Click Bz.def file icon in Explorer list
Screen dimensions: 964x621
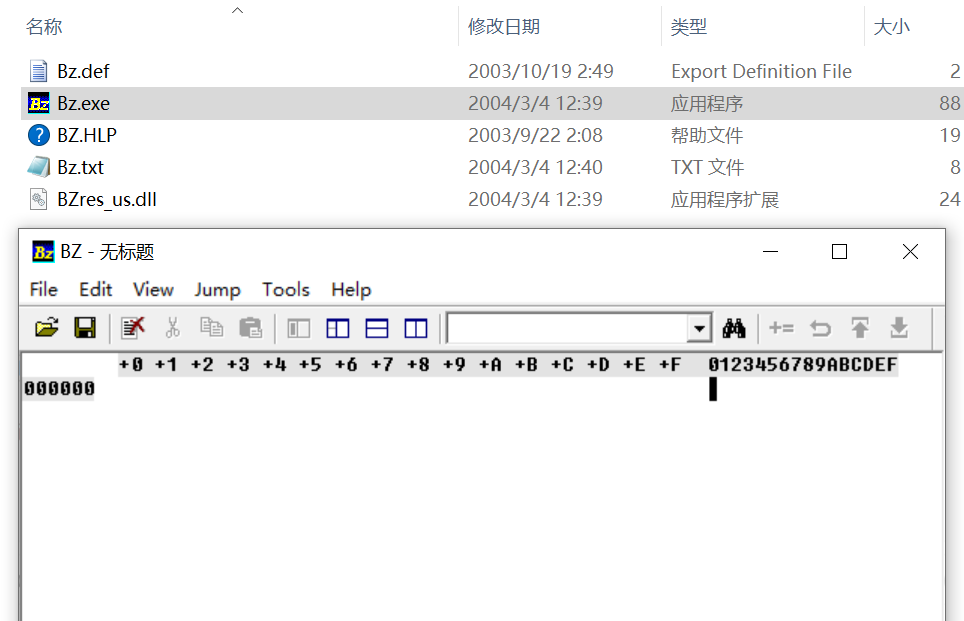coord(38,71)
